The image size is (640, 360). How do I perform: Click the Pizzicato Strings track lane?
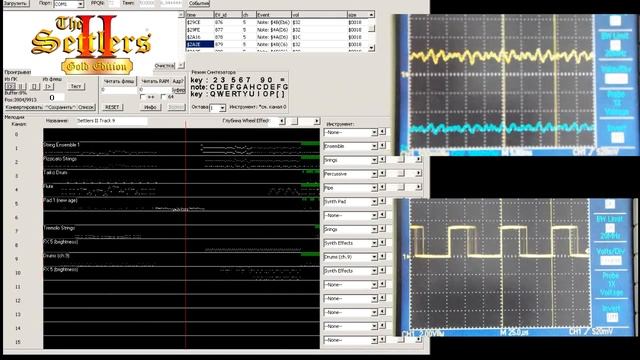[181, 162]
